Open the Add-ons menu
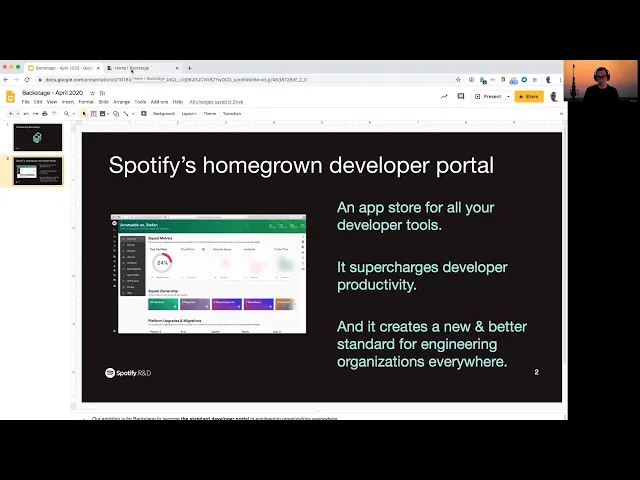The width and height of the screenshot is (640, 480). click(x=159, y=102)
